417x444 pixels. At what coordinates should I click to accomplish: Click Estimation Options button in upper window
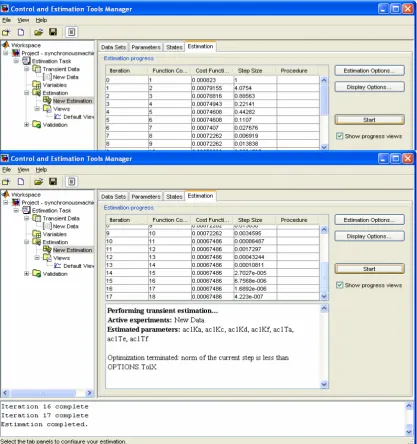(x=369, y=71)
